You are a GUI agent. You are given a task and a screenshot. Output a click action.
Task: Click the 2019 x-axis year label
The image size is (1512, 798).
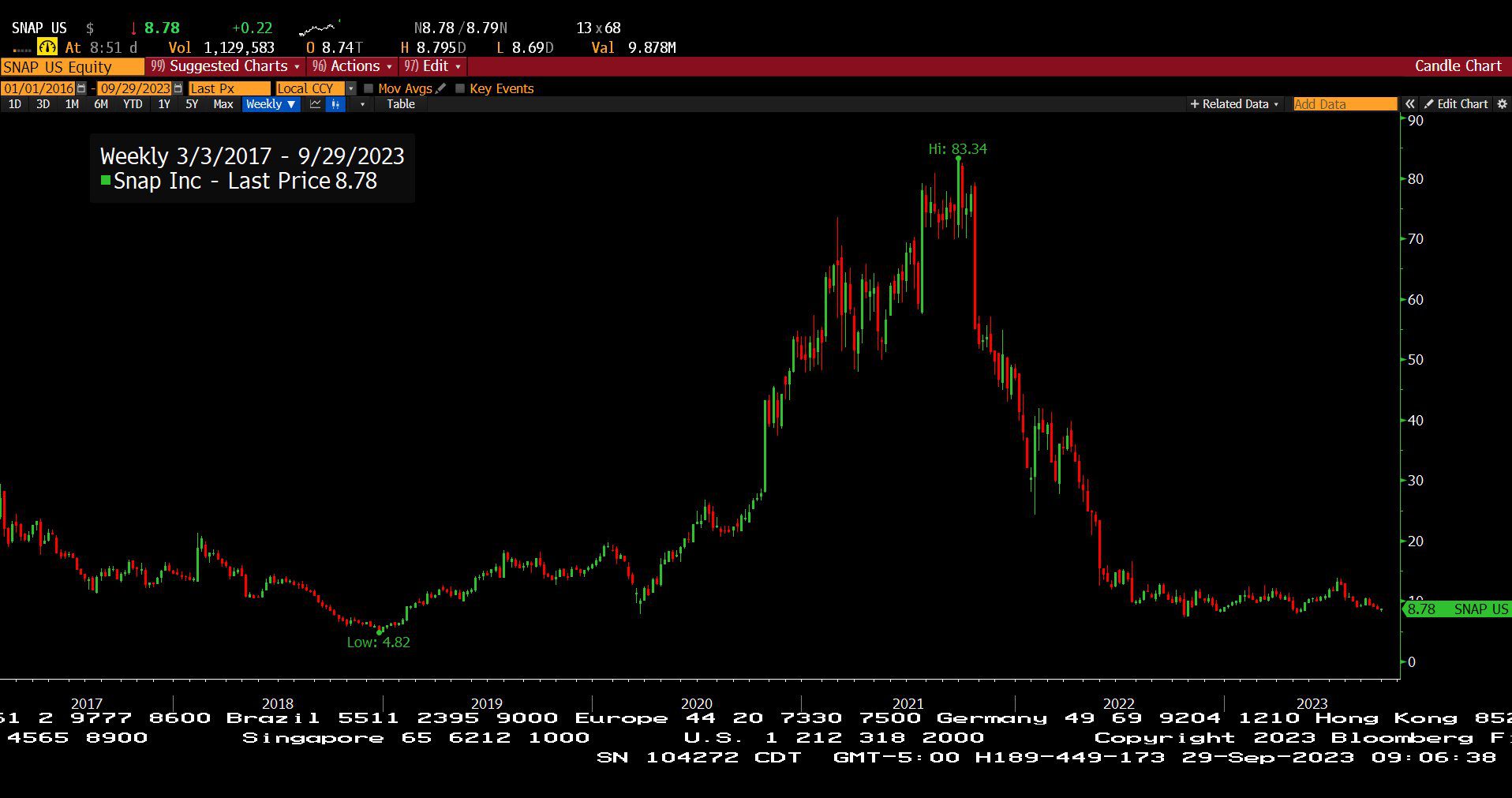point(487,703)
